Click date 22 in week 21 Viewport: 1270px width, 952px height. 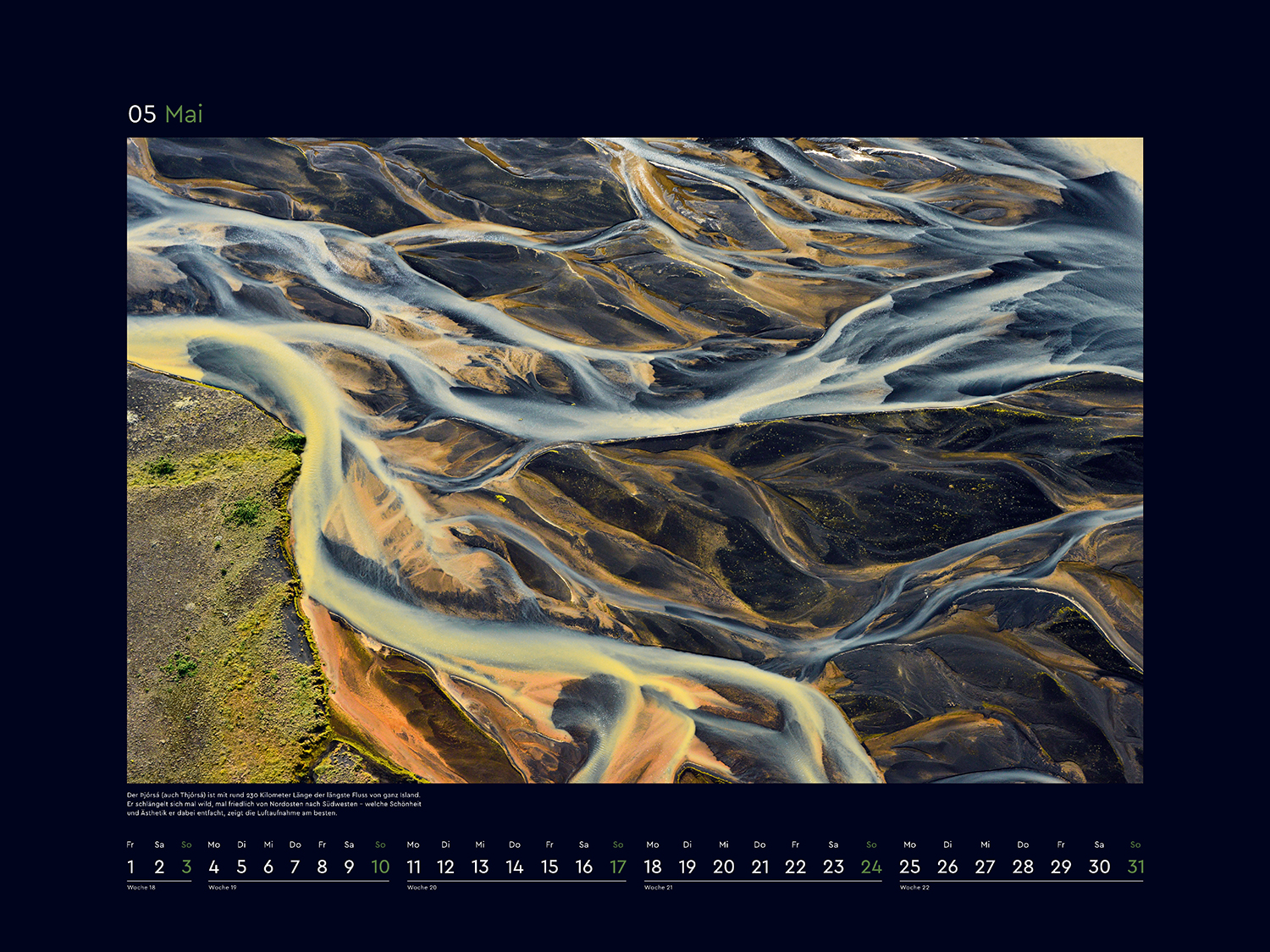point(795,867)
